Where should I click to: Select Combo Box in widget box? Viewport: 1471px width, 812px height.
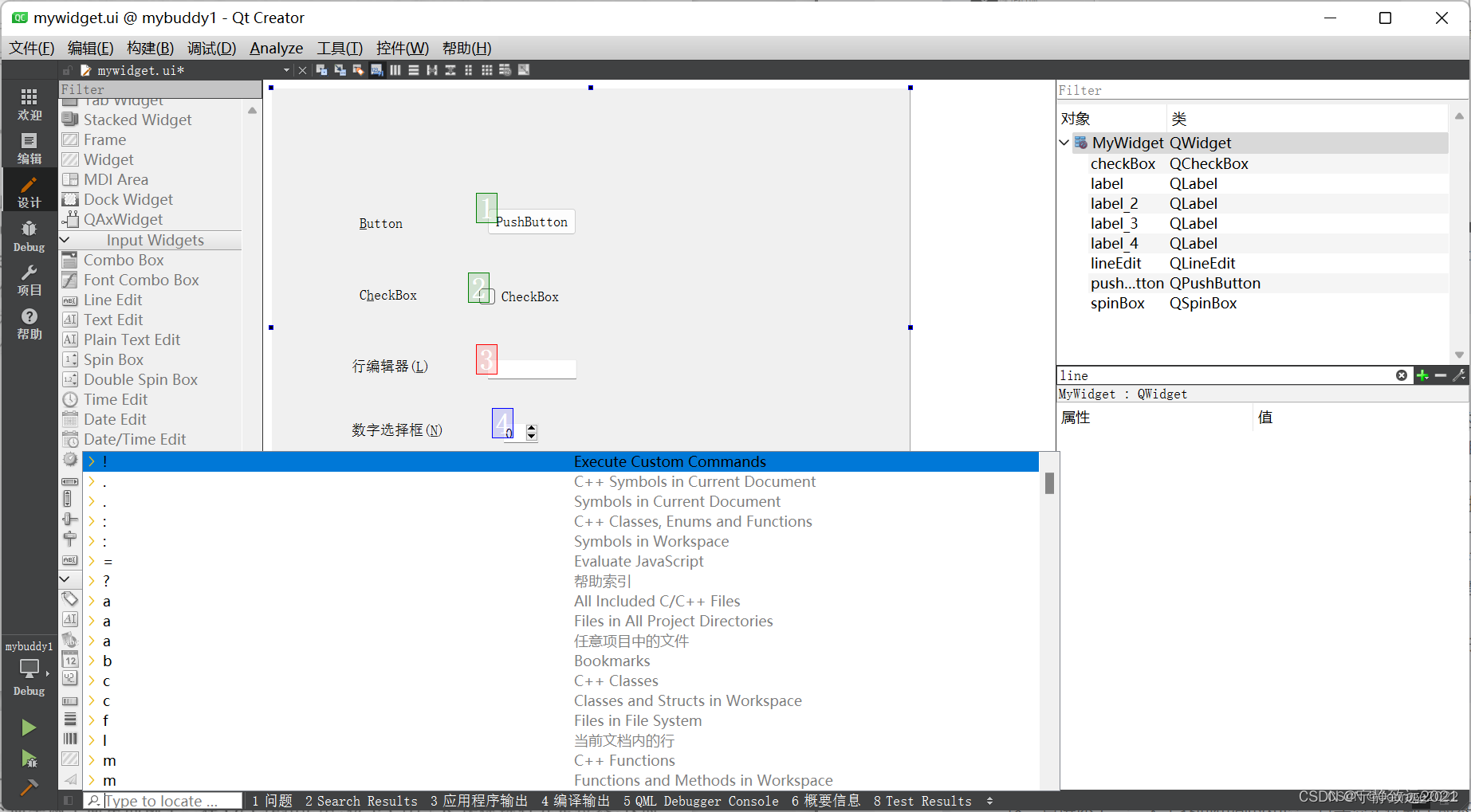click(124, 260)
